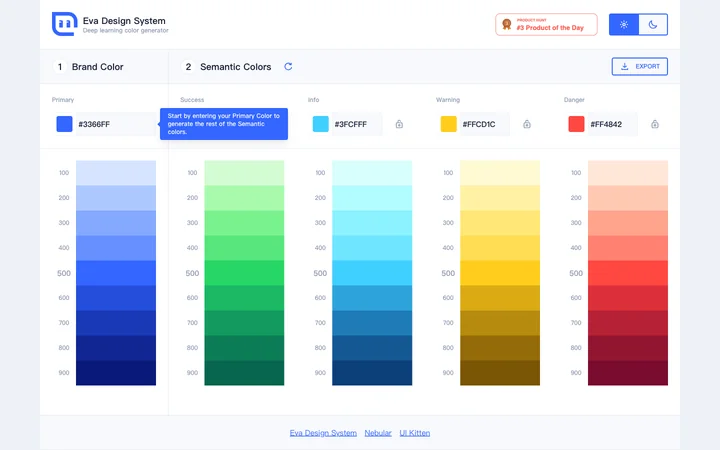Viewport: 720px width, 450px height.
Task: Select the 2 Semantic Colors step
Action: click(x=226, y=67)
